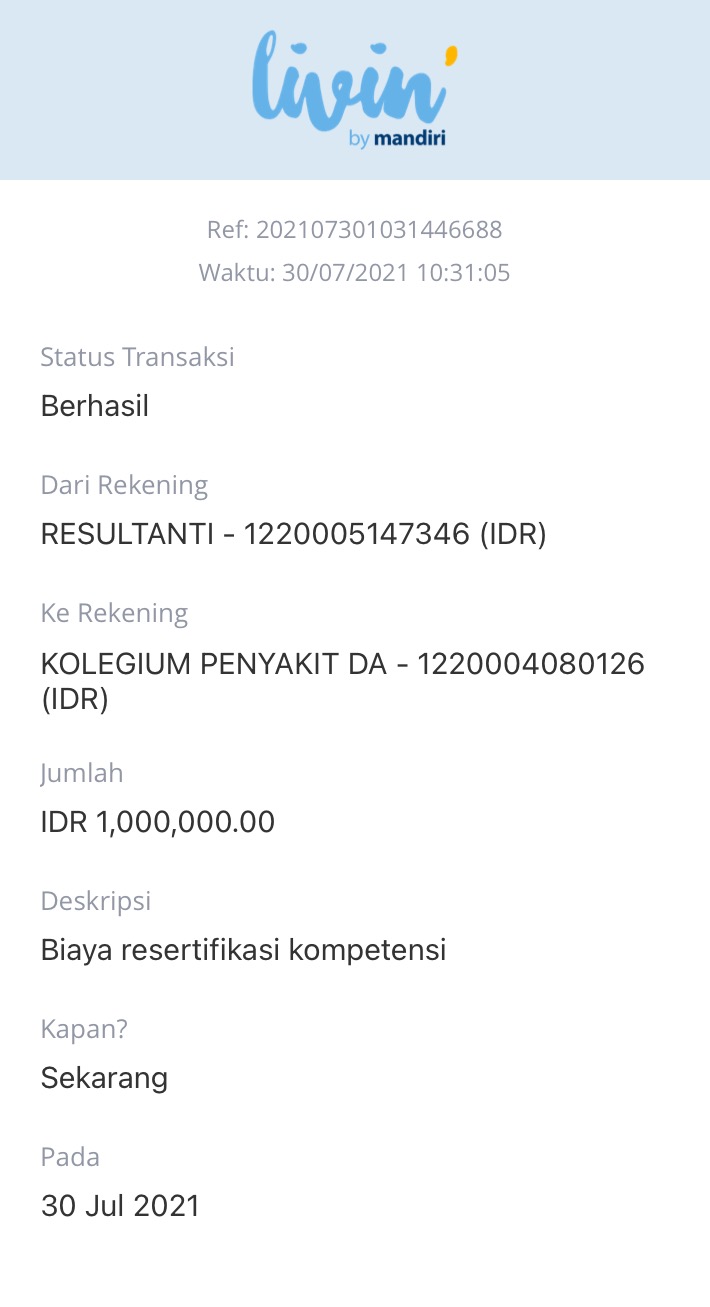This screenshot has height=1307, width=710.
Task: Select the Berhasil status value
Action: (95, 406)
